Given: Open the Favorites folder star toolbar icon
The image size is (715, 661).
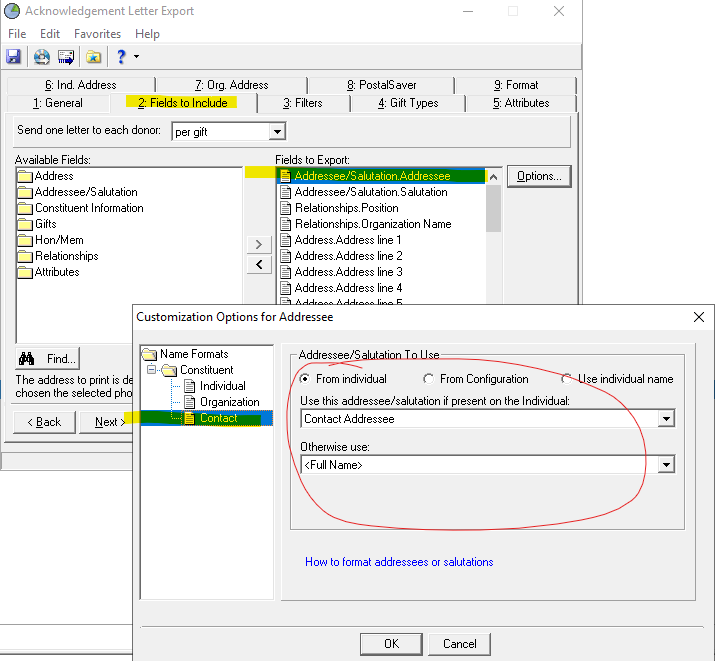Looking at the screenshot, I should point(93,57).
